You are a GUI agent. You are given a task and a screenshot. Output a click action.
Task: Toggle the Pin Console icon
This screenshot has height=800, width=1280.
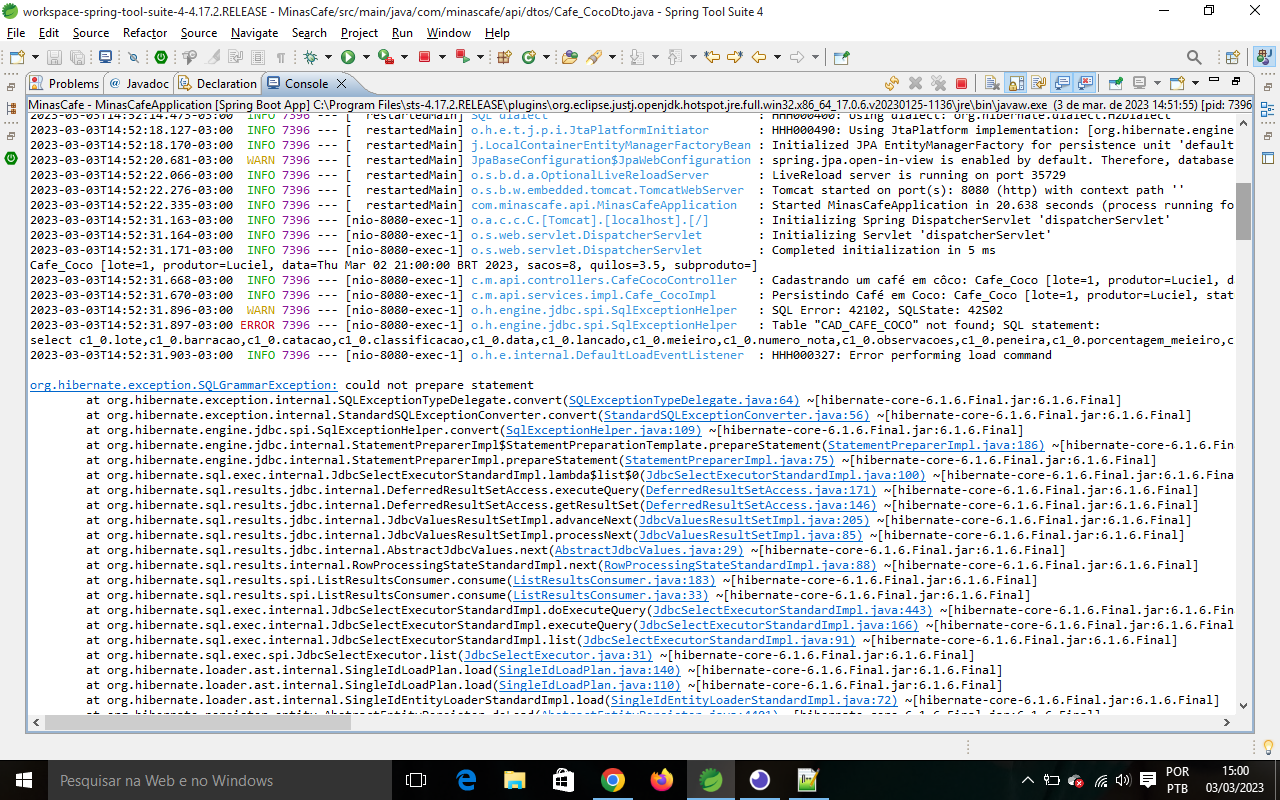[x=1115, y=83]
